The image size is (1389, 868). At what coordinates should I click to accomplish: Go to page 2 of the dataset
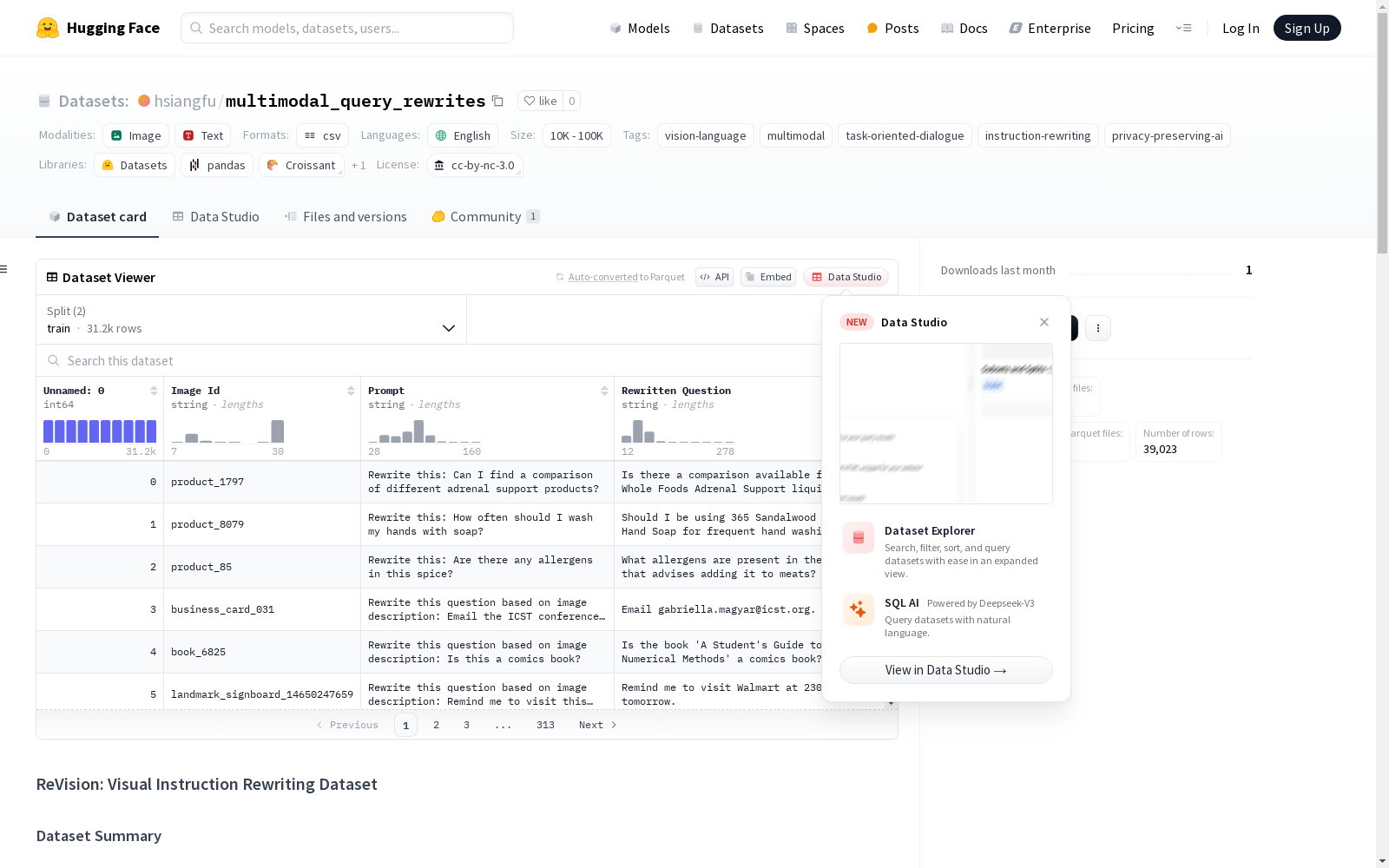pyautogui.click(x=436, y=725)
